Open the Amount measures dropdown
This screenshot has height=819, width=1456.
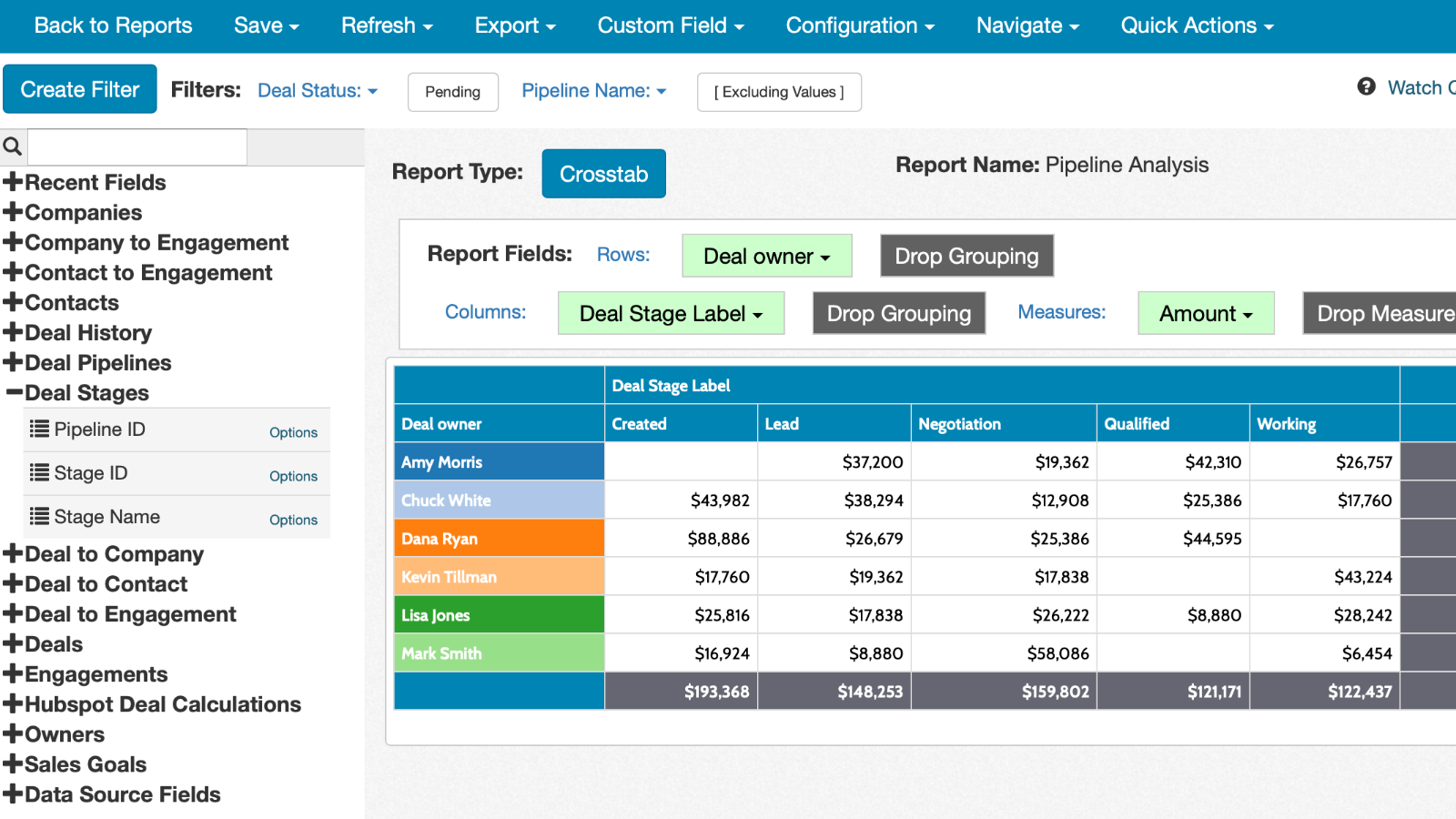[1205, 313]
